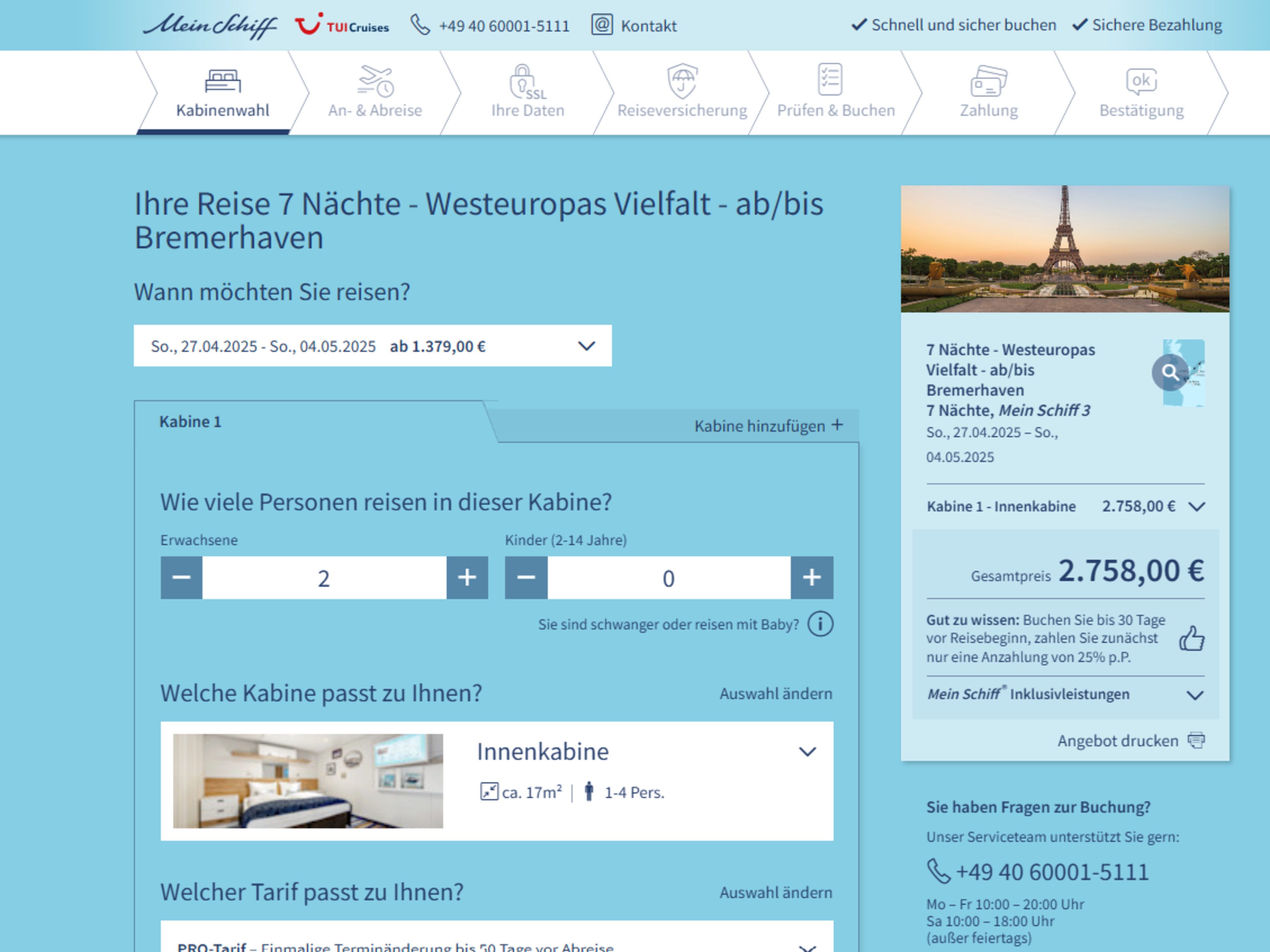Expand the Innenkabine card chevron
Screen dimensions: 1270x952
(x=807, y=752)
